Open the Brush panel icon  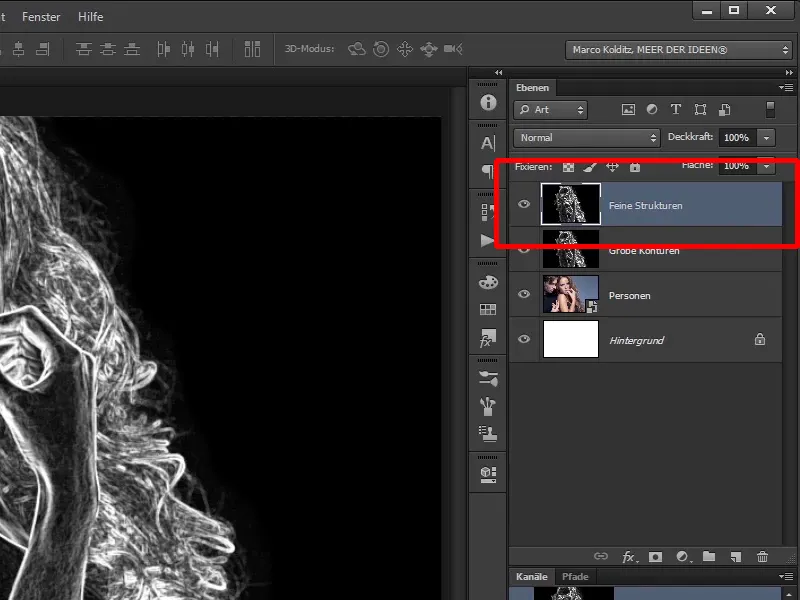pyautogui.click(x=488, y=406)
